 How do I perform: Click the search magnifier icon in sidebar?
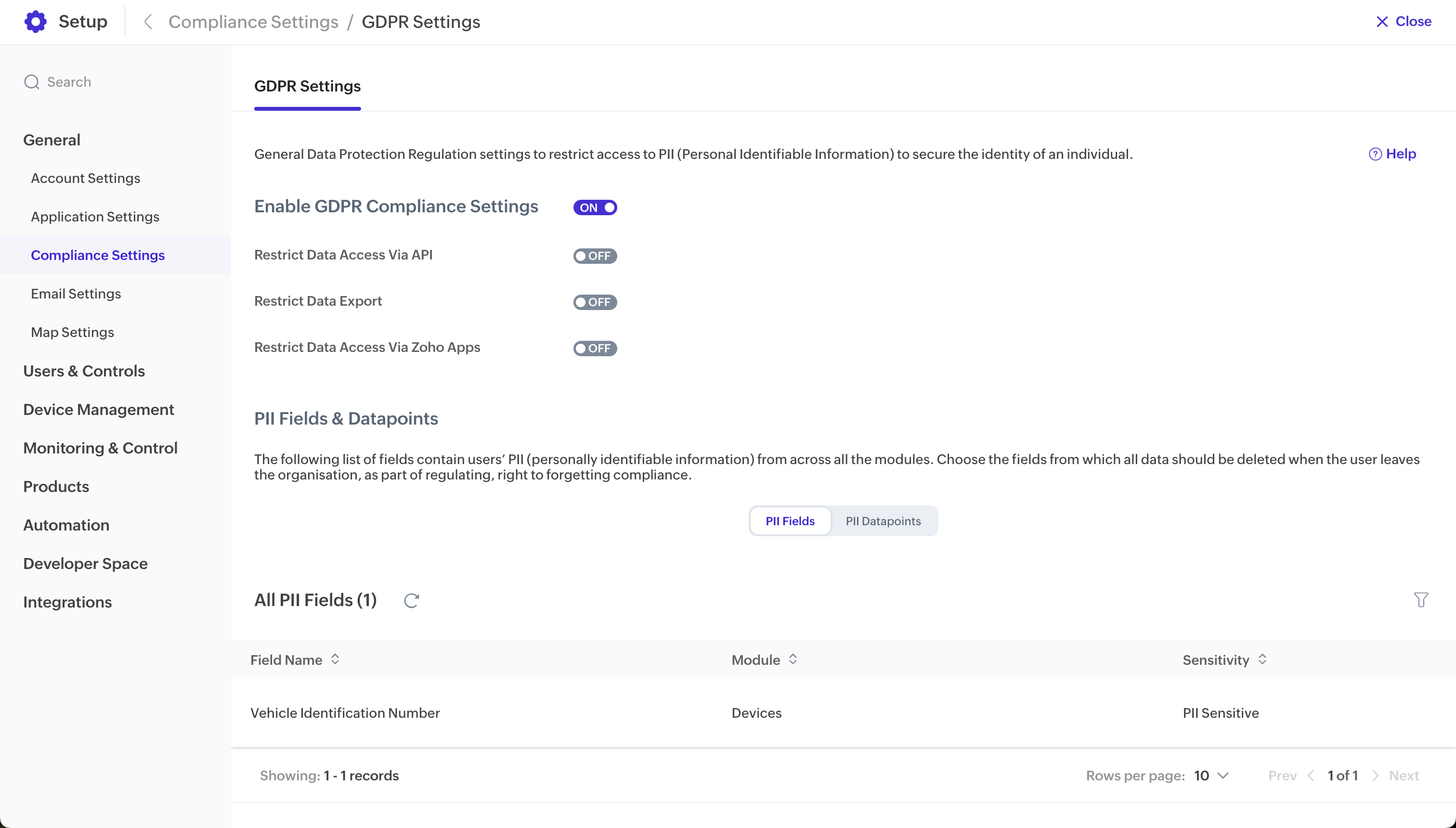pyautogui.click(x=32, y=82)
